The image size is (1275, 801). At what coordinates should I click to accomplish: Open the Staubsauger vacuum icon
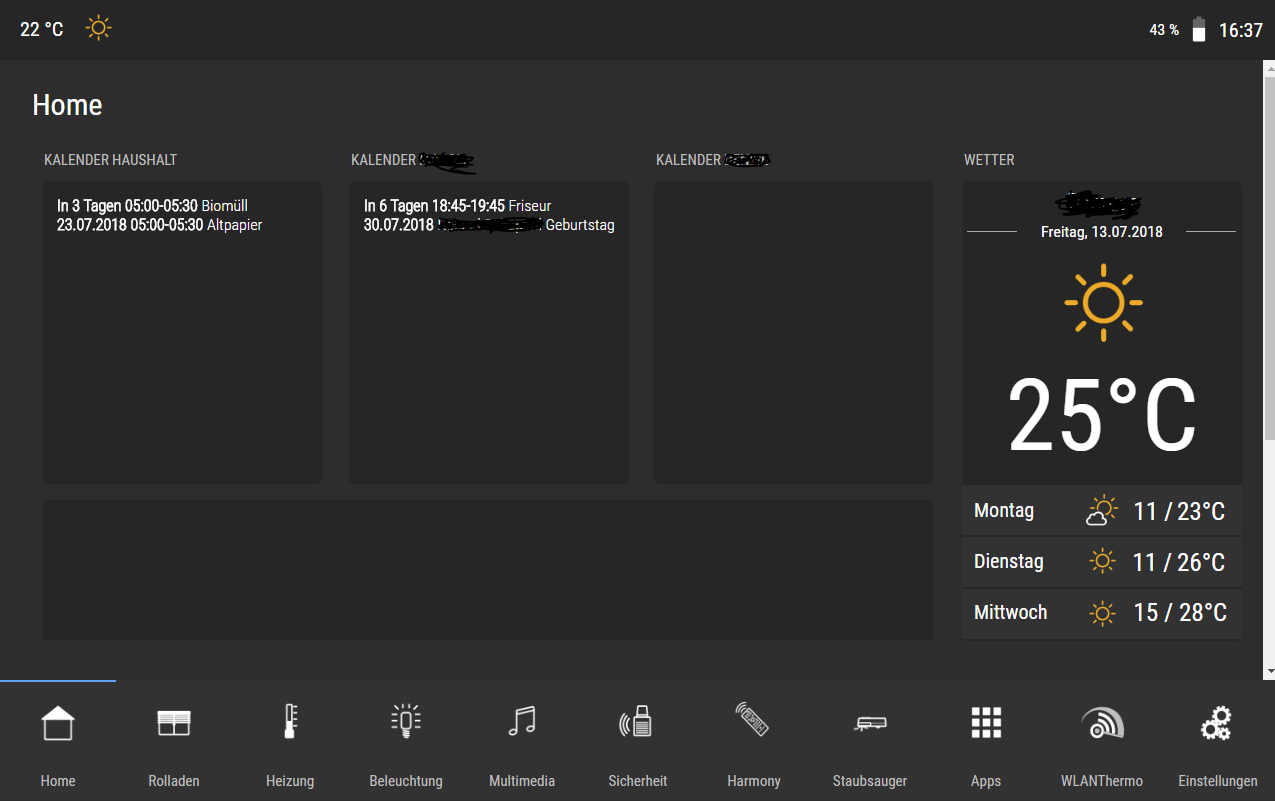(870, 723)
